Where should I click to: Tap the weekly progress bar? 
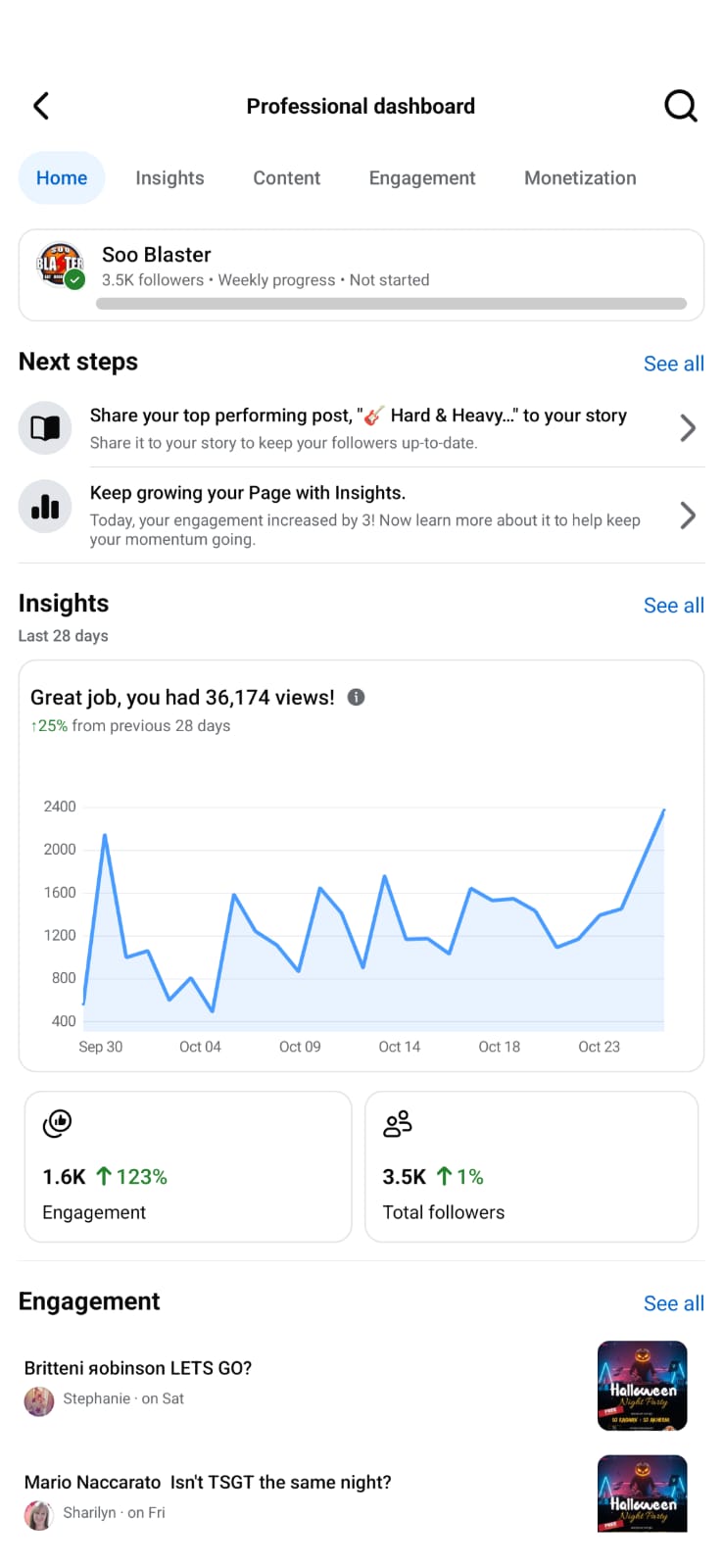tap(391, 304)
